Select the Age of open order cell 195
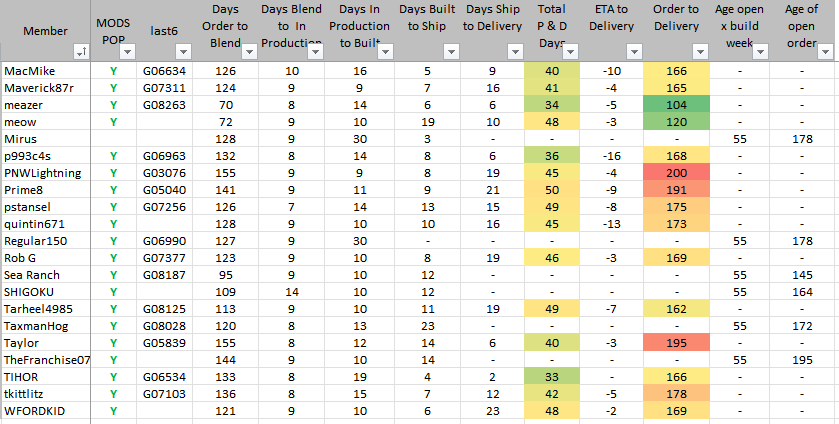 (800, 359)
